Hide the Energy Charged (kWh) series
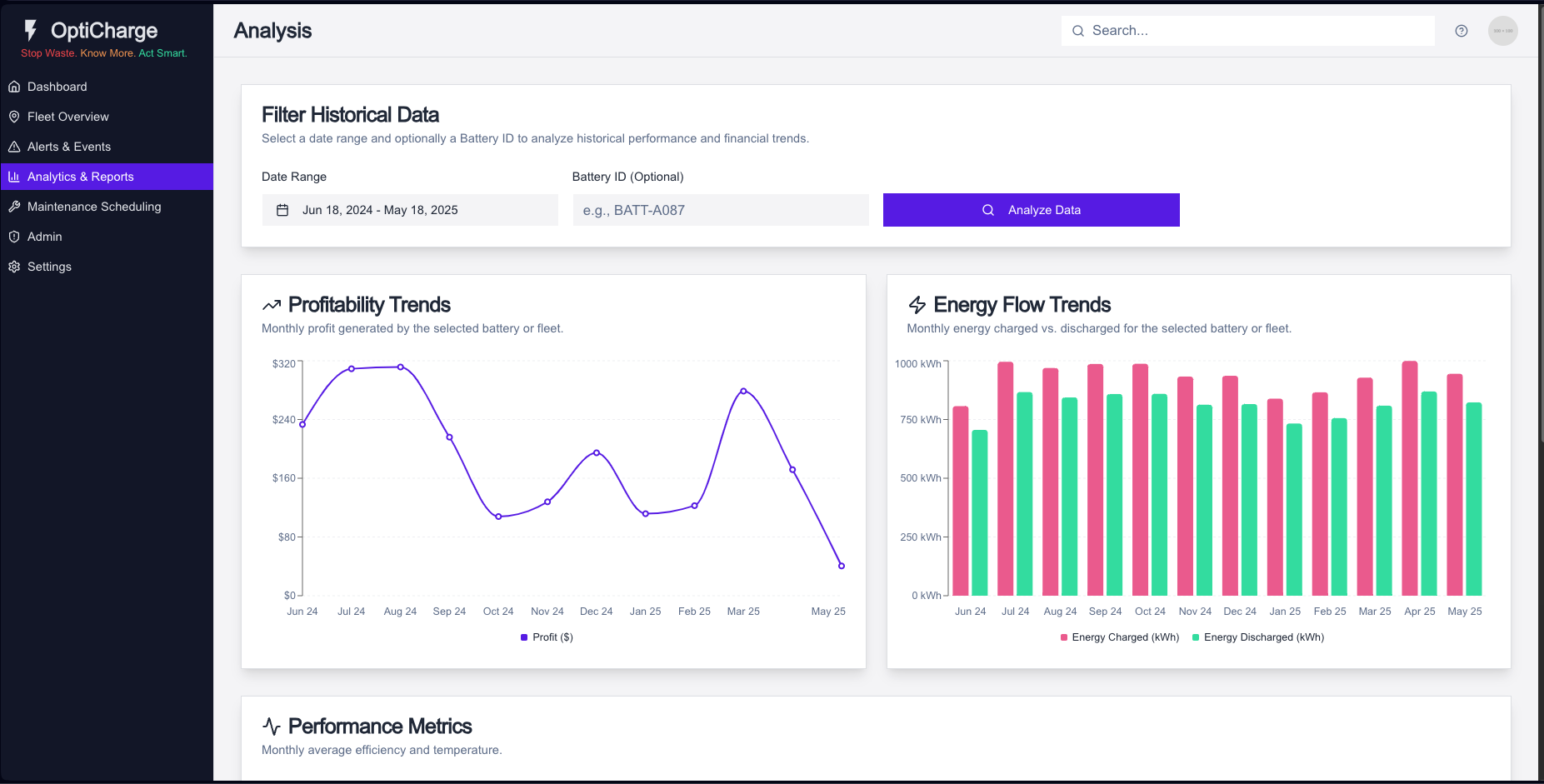Viewport: 1544px width, 784px height. point(1120,637)
